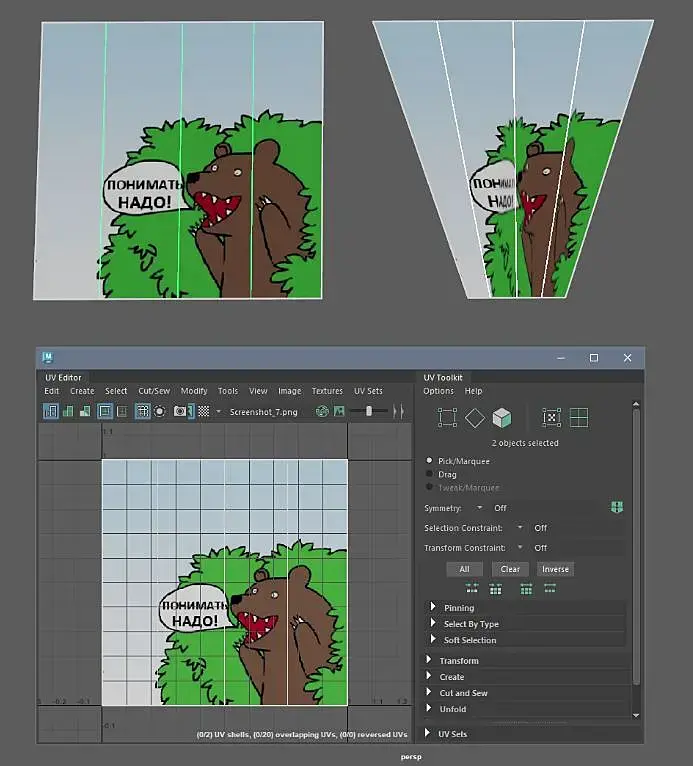Screen dimensions: 693x766
Task: Click the boxed X selection icon in UV Toolkit
Action: click(551, 418)
